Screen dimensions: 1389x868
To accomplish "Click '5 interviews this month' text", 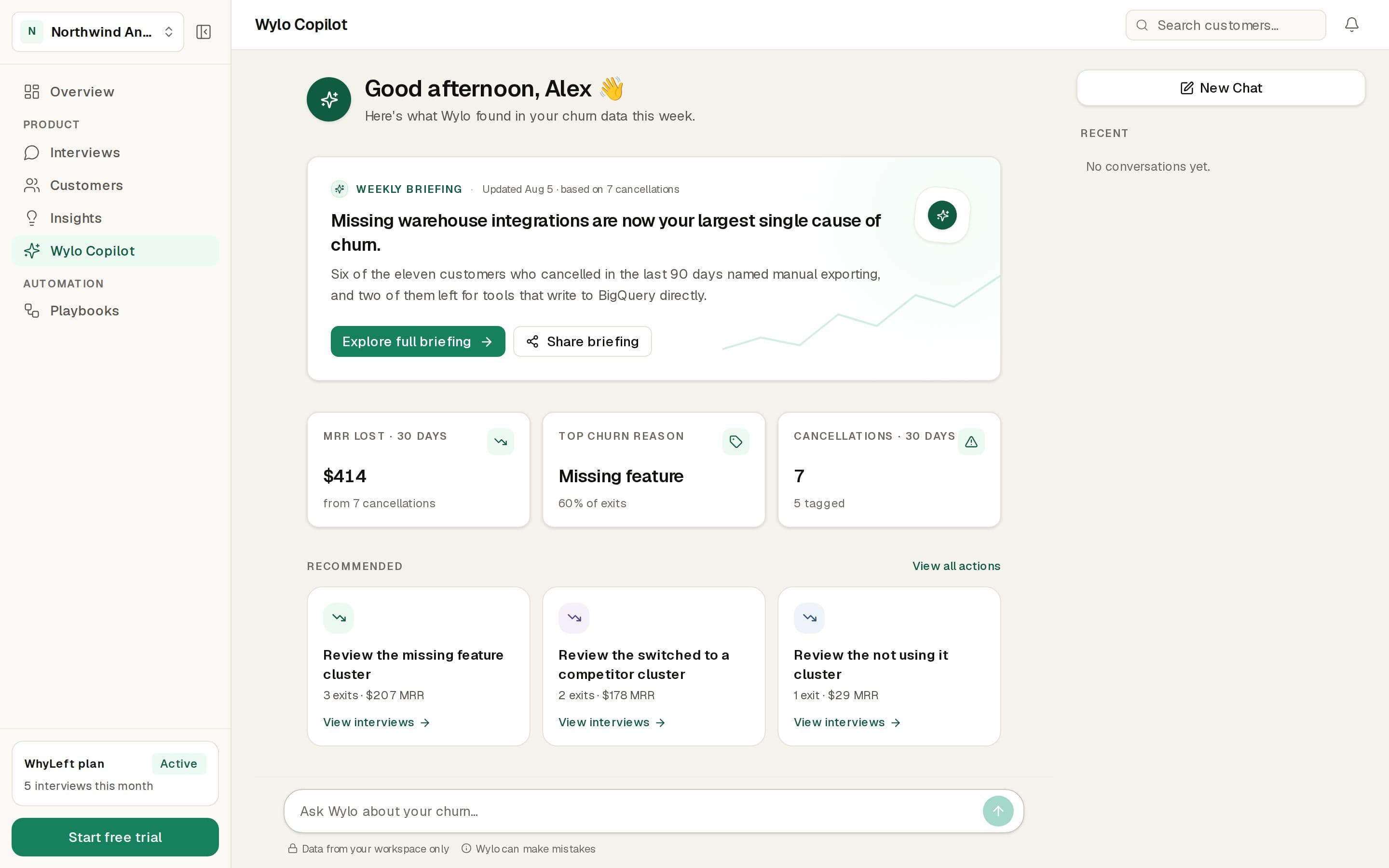I will pos(88,786).
